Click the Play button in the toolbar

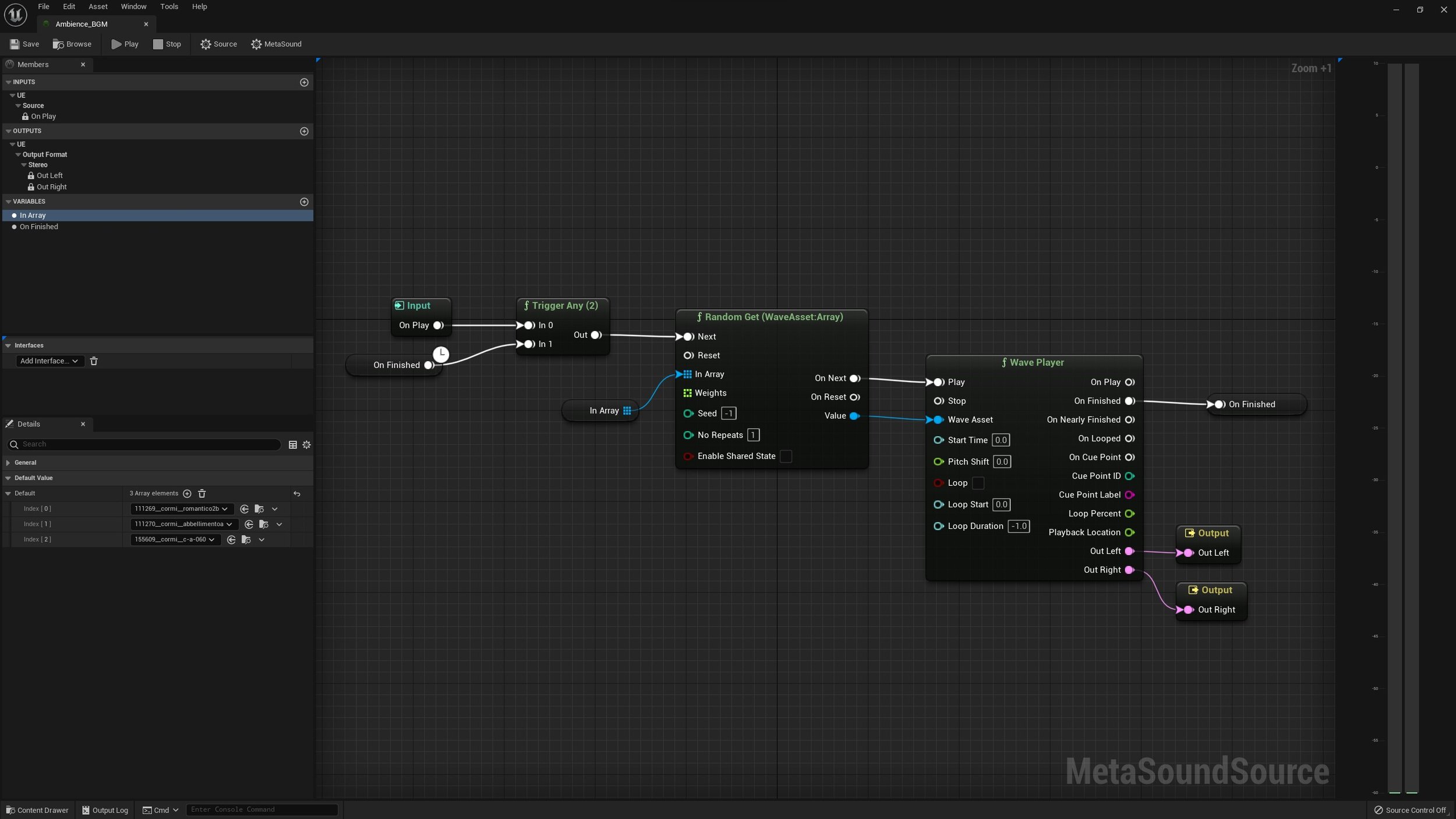(x=124, y=44)
